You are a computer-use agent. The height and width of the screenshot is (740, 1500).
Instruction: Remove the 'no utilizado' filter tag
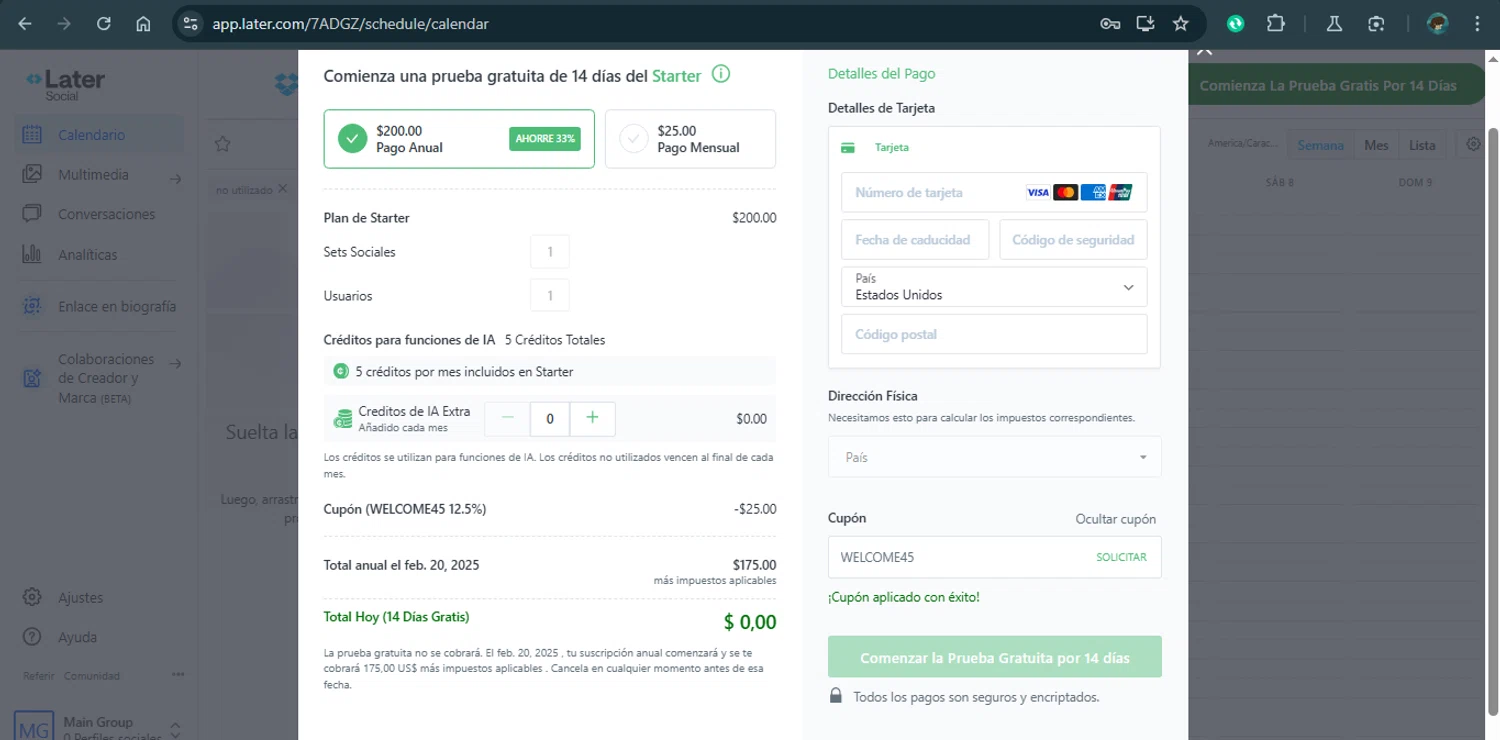(x=282, y=188)
